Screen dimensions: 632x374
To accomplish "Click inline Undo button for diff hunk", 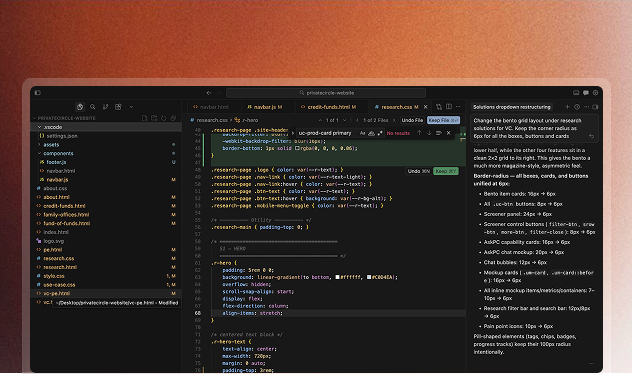I will click(x=418, y=171).
